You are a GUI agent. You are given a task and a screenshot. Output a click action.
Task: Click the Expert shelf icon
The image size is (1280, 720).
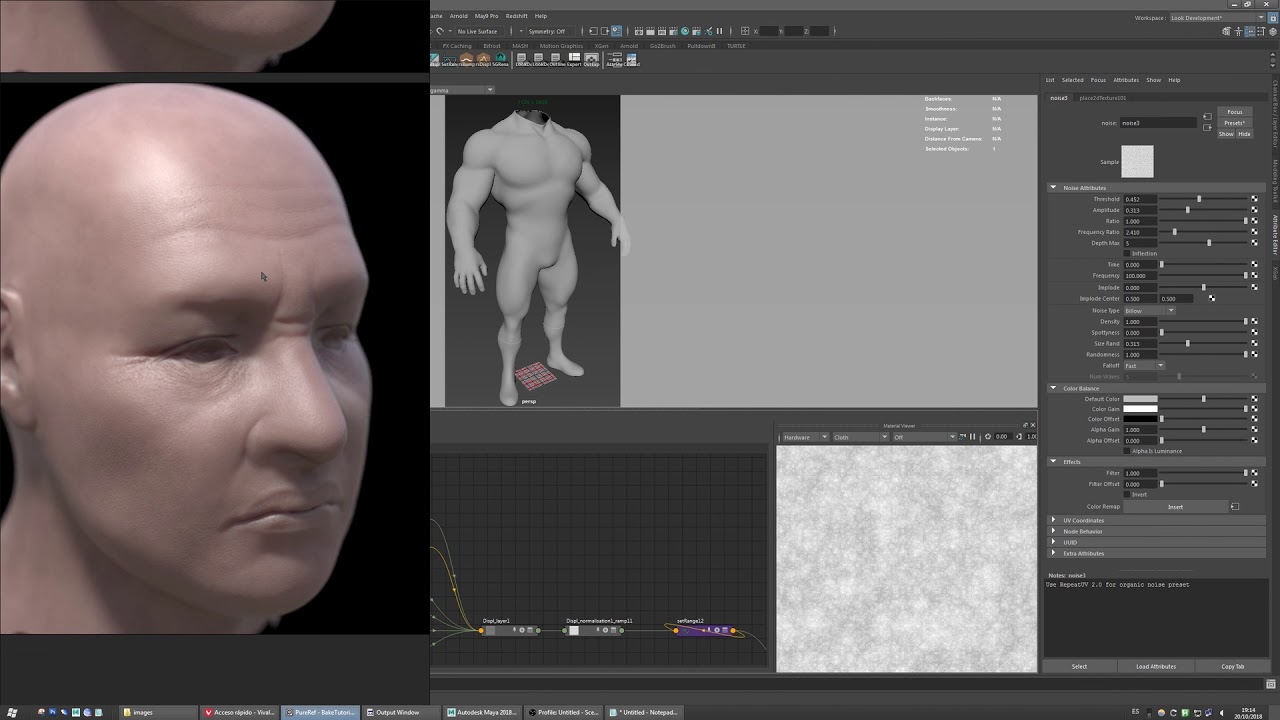tap(574, 59)
